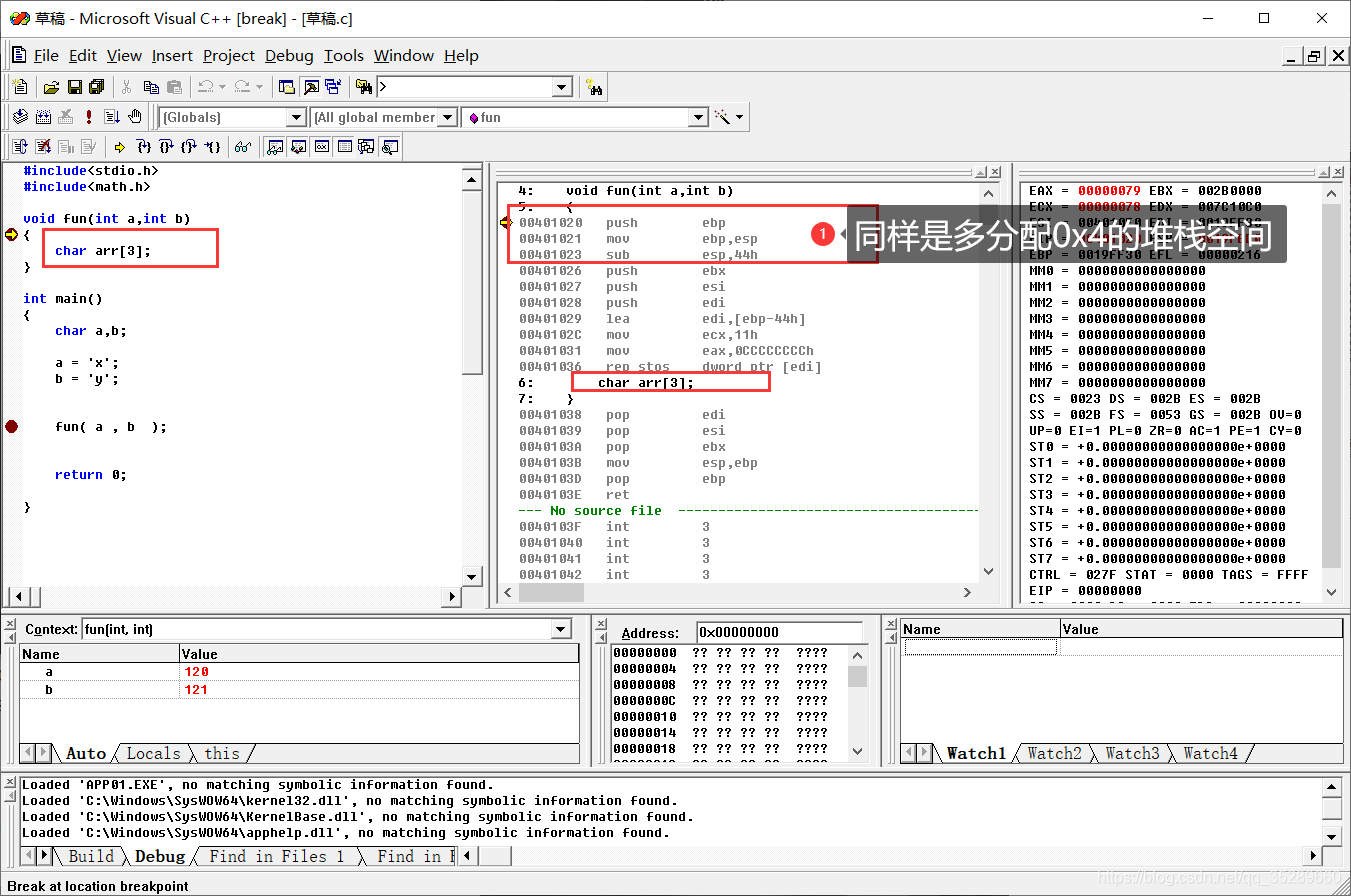
Task: Toggle the breakpoint with the hand icon
Action: 135,117
